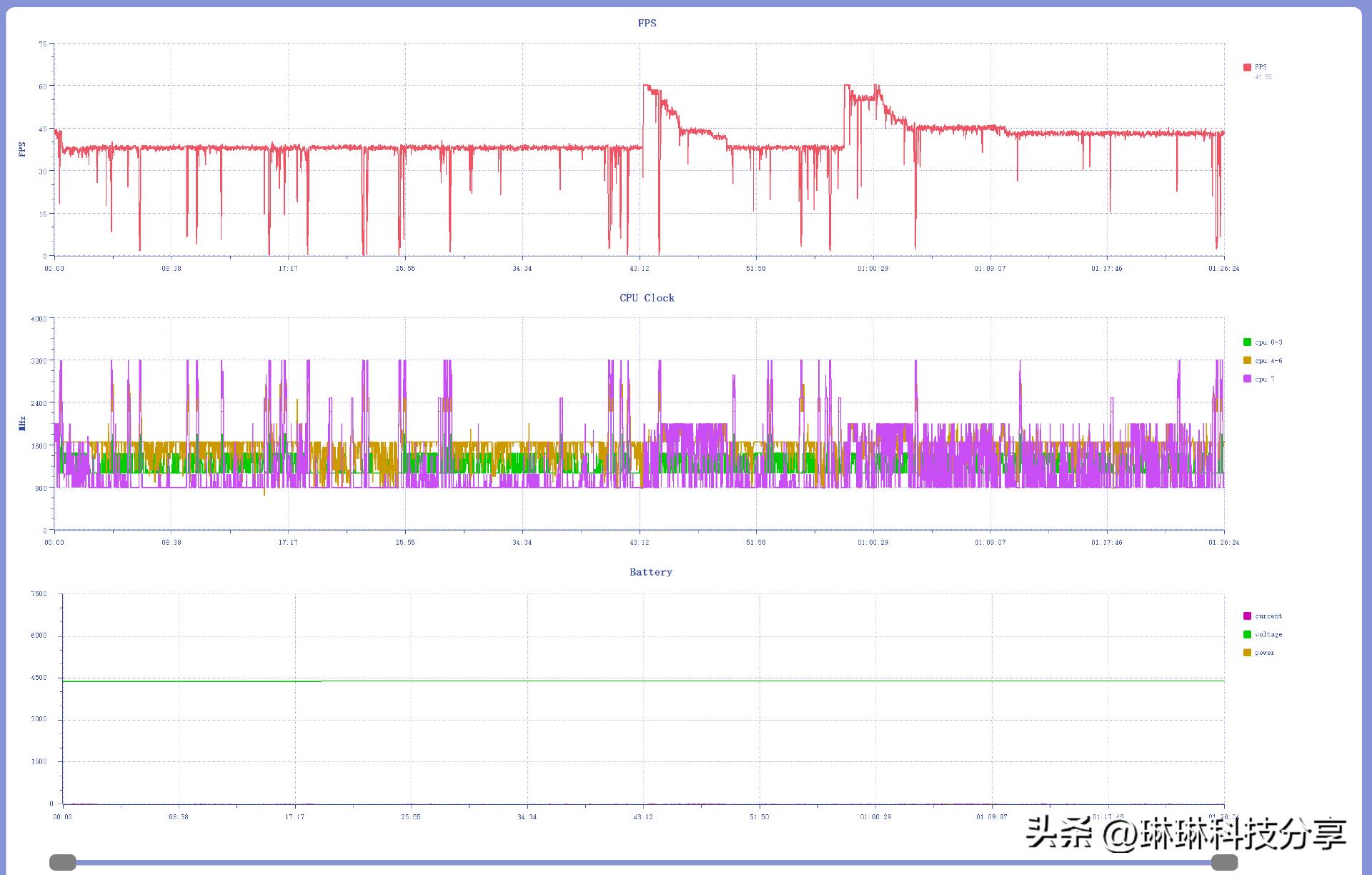Click the Battery chart title
The width and height of the screenshot is (1372, 875).
tap(650, 572)
